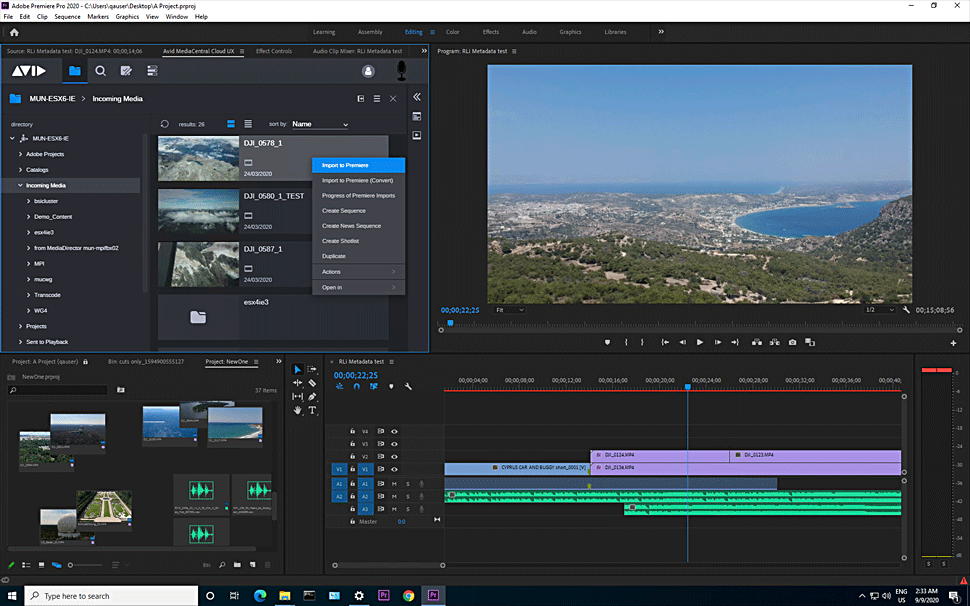Expand the Adobe Projects tree node
The image size is (970, 606).
20,154
